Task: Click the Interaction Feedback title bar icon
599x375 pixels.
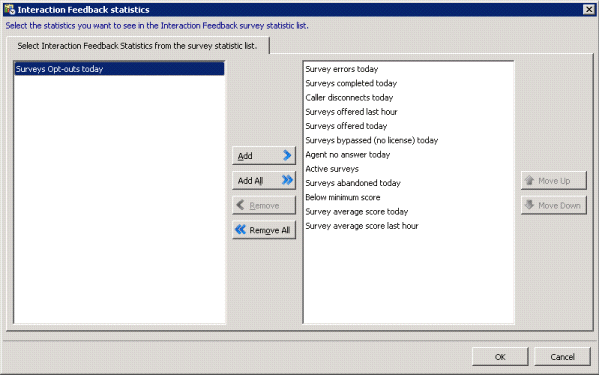Action: pos(9,9)
